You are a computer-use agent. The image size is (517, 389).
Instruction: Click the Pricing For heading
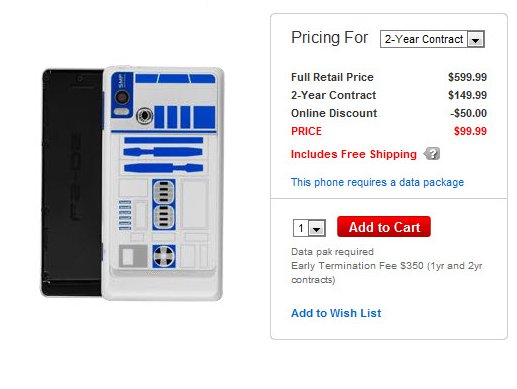pos(329,37)
